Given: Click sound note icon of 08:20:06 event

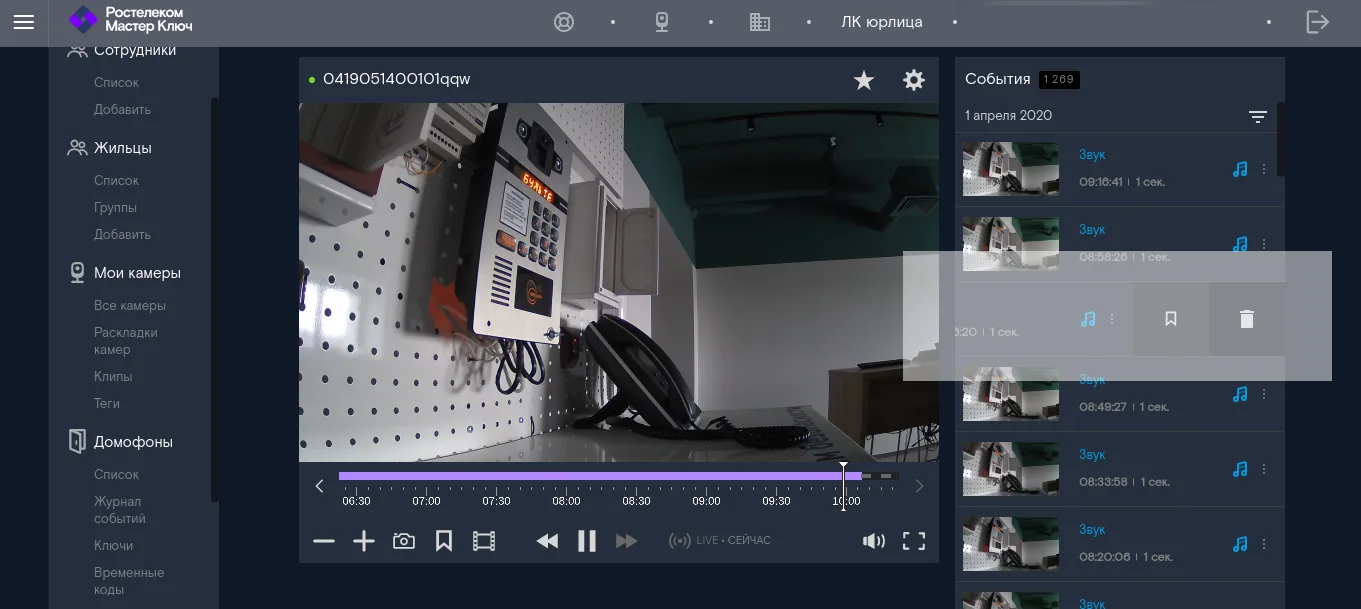Looking at the screenshot, I should coord(1240,544).
